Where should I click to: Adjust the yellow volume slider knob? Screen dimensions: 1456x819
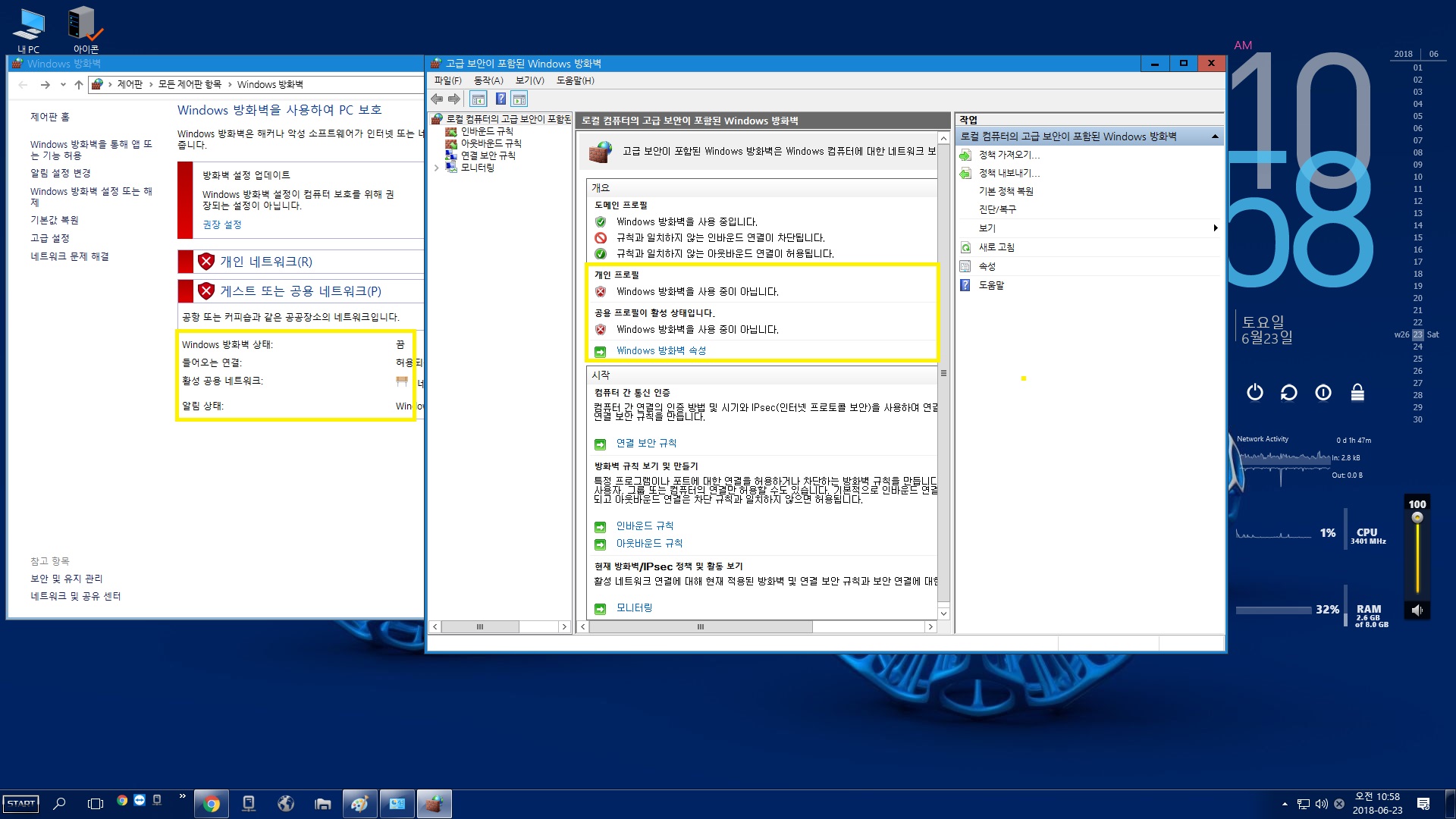click(x=1417, y=518)
